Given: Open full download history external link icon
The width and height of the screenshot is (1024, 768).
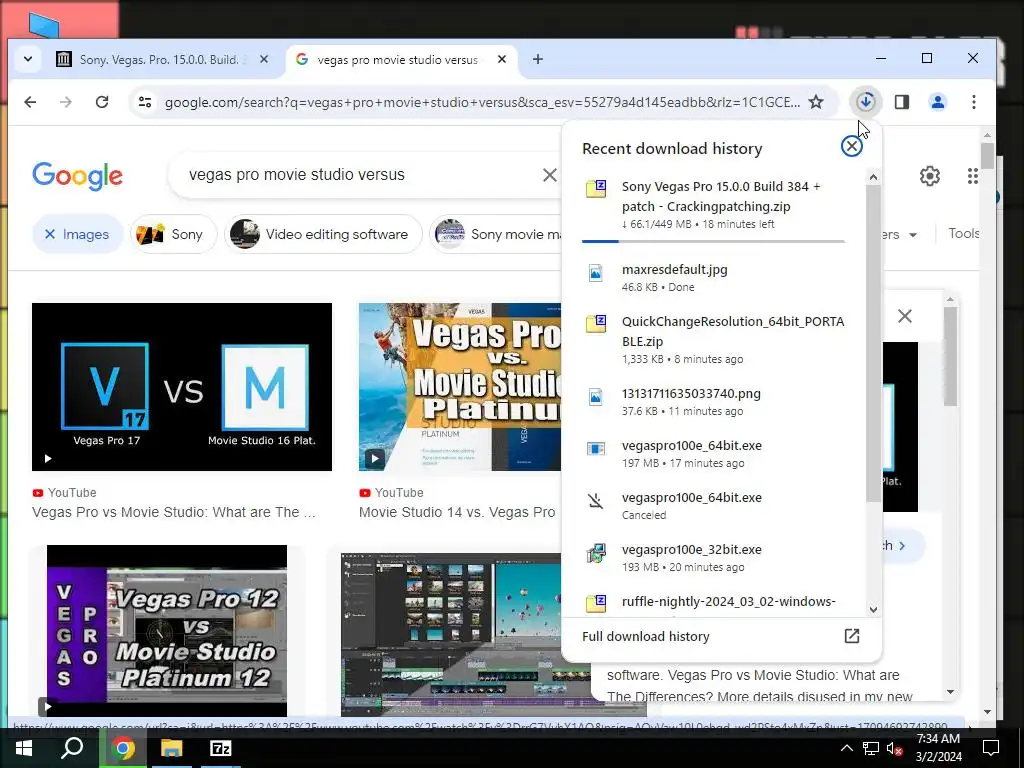Looking at the screenshot, I should pos(852,636).
